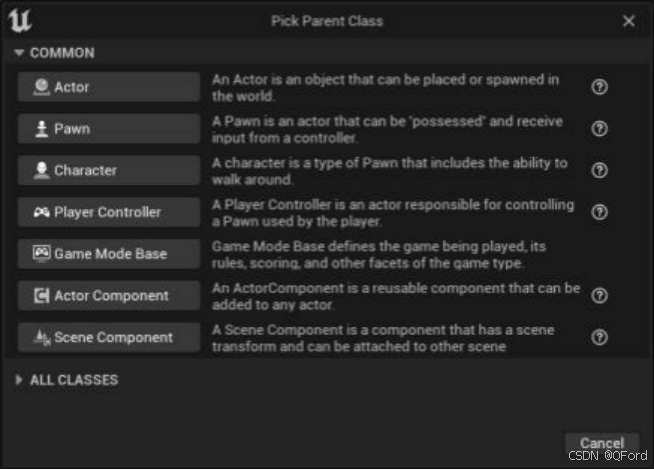The image size is (654, 470).
Task: Pick Scene Component as parent class
Action: click(x=108, y=337)
